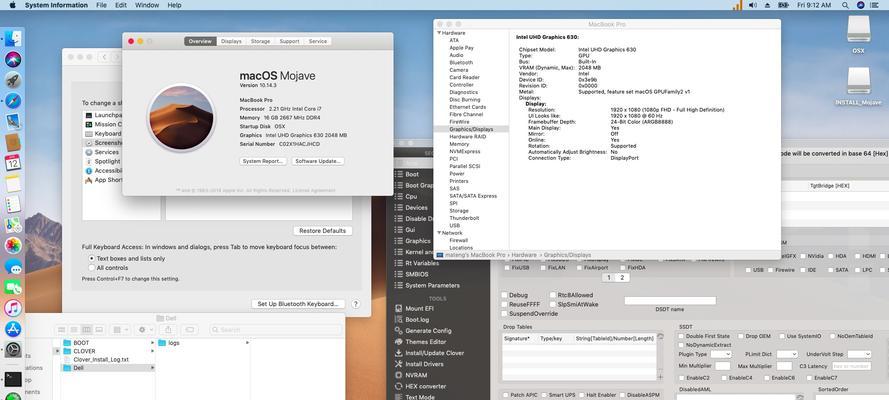Open Terminal from the Dock
The image size is (889, 400).
point(13,379)
